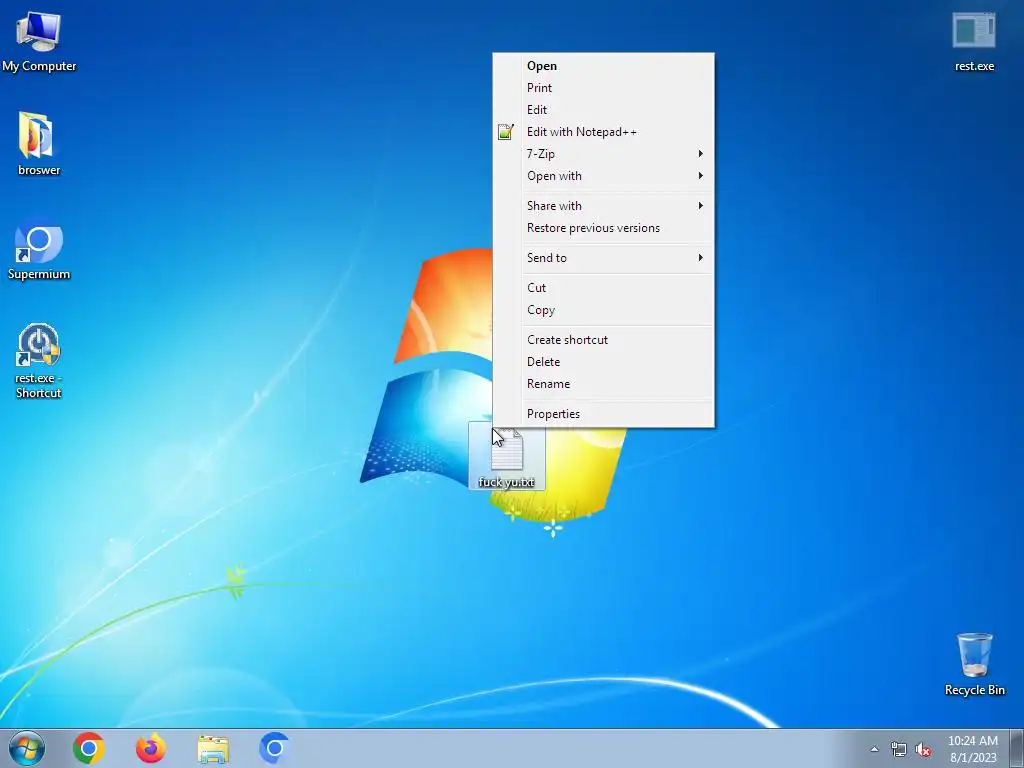Launch Supermium from the taskbar
Image resolution: width=1024 pixels, height=768 pixels.
[274, 748]
